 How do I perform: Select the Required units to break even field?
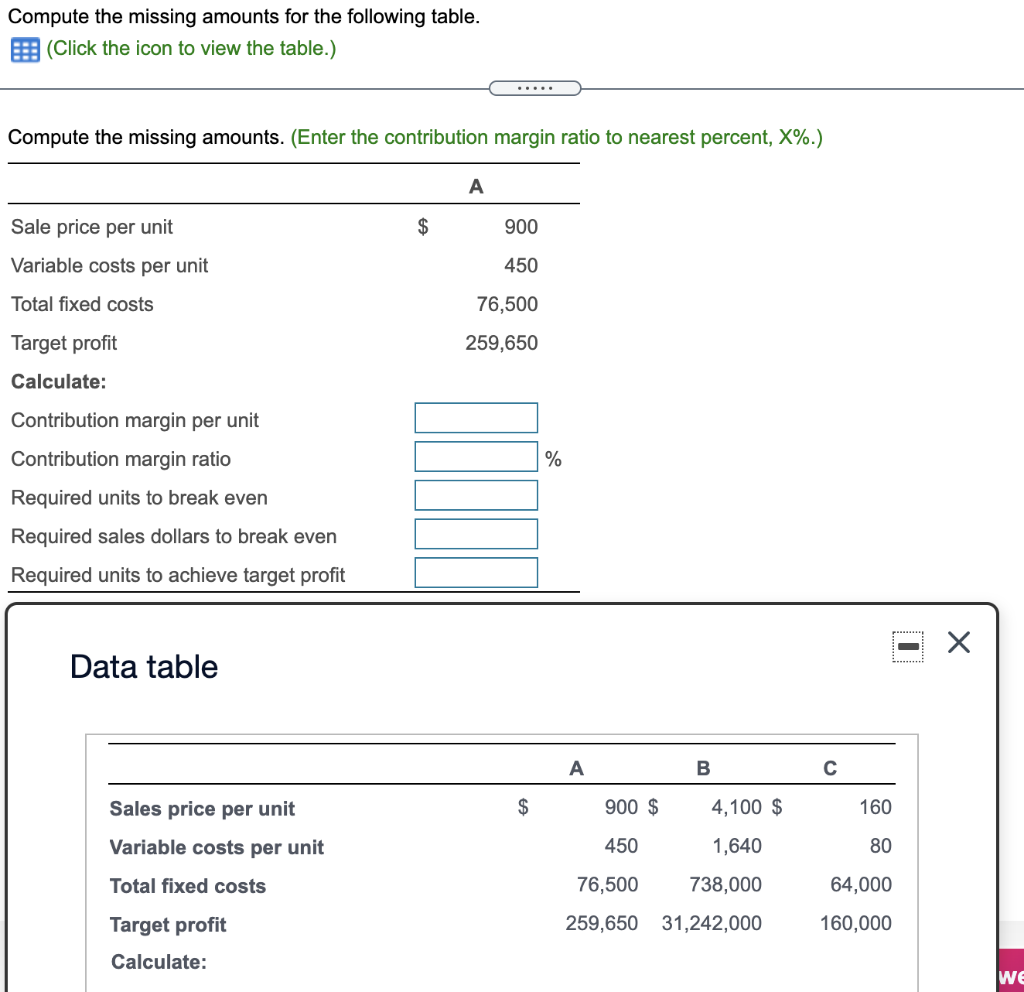(476, 495)
